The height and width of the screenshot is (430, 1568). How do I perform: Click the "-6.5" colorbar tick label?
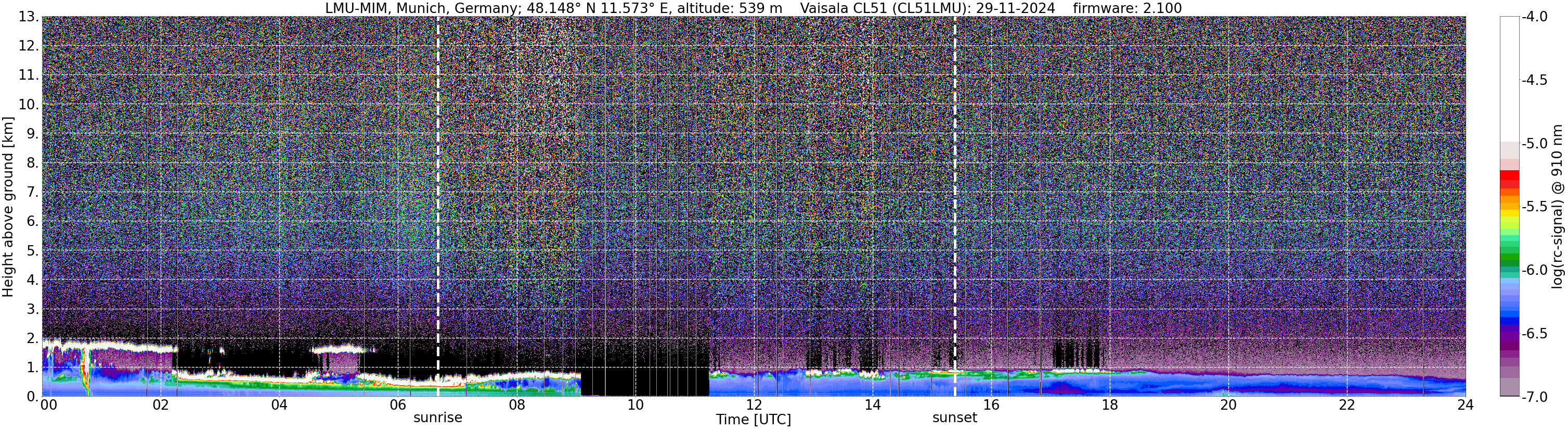pos(1535,334)
